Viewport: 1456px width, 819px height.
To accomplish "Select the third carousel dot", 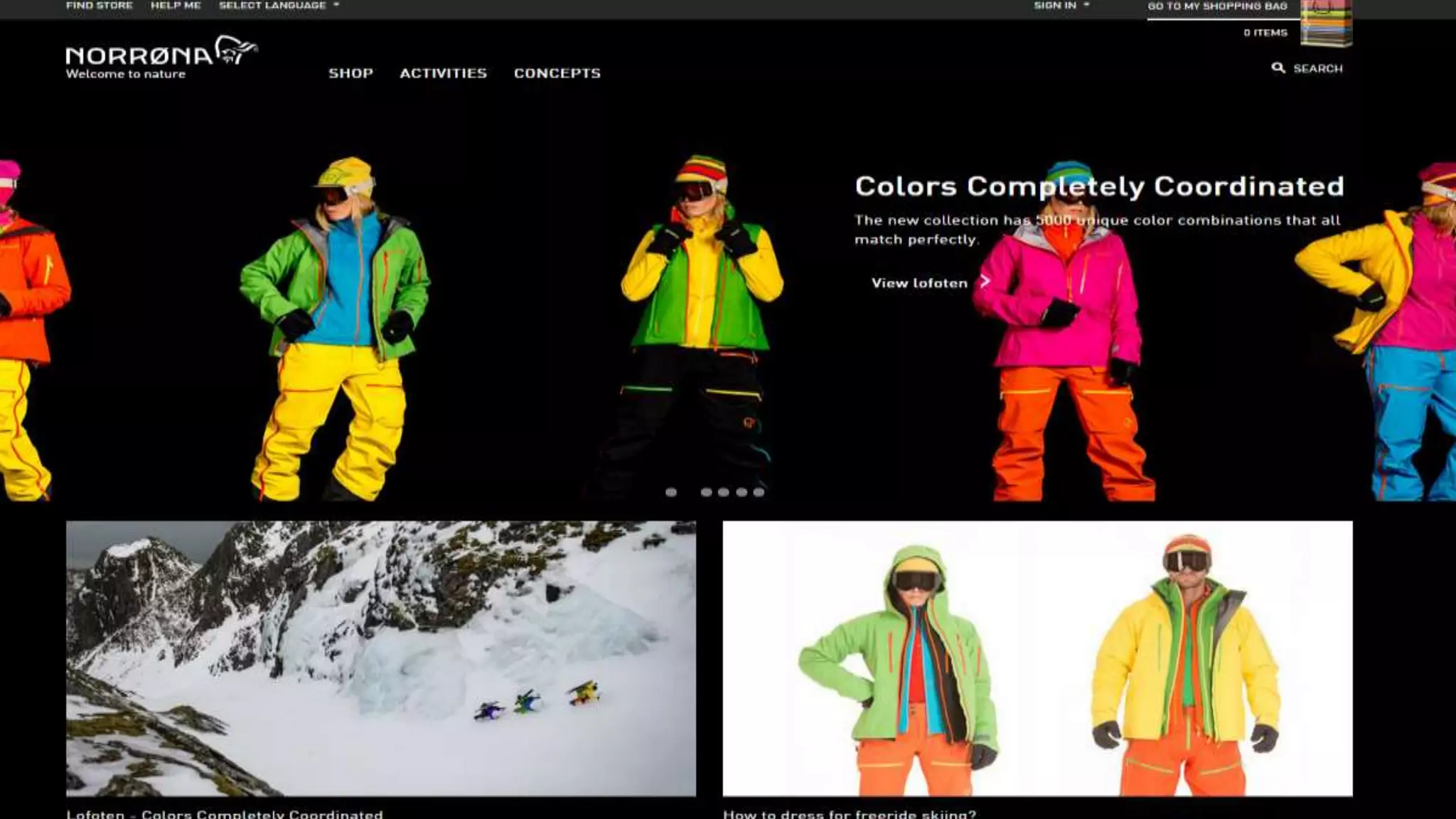I will [x=723, y=492].
